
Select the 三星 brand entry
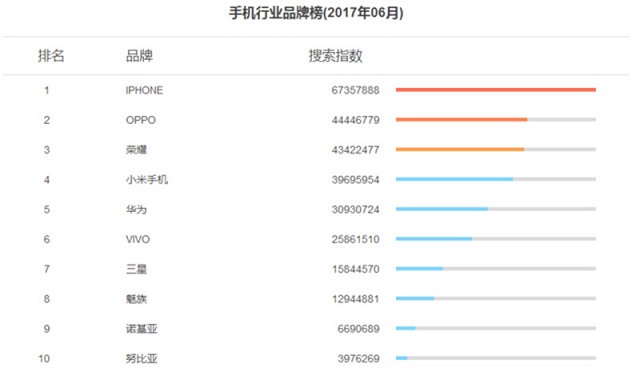coord(136,269)
